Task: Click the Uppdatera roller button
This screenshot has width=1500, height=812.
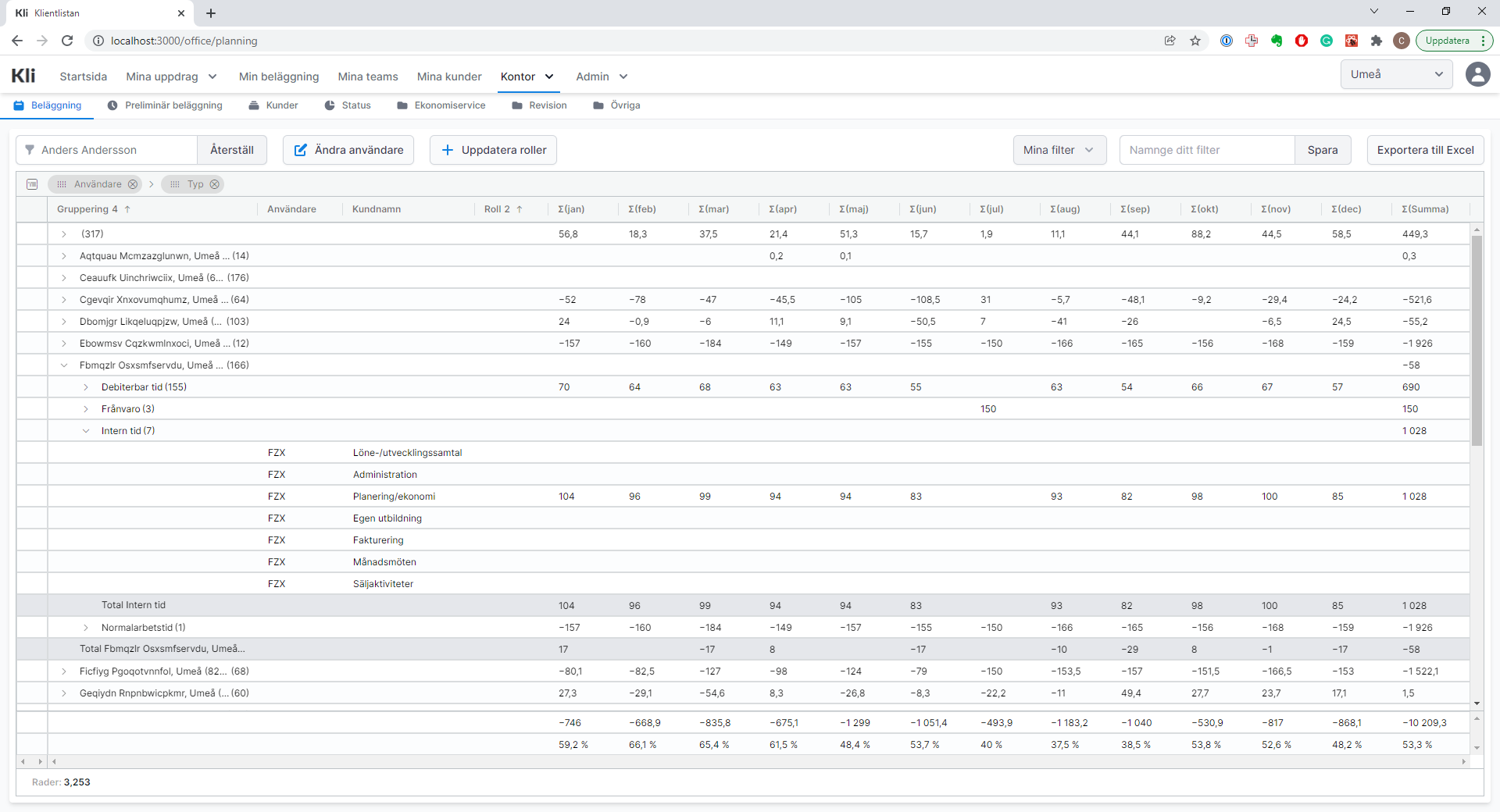Action: [493, 150]
